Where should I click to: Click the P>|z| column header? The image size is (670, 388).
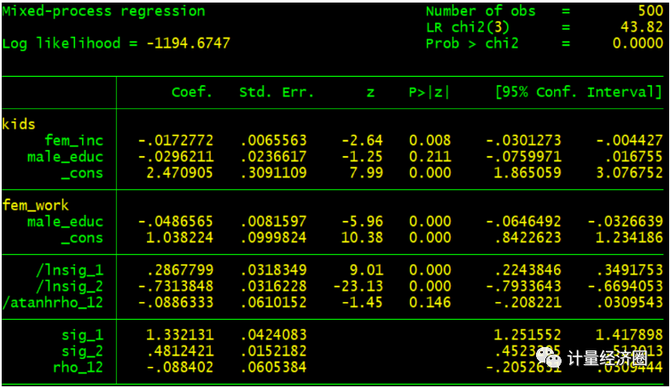429,92
